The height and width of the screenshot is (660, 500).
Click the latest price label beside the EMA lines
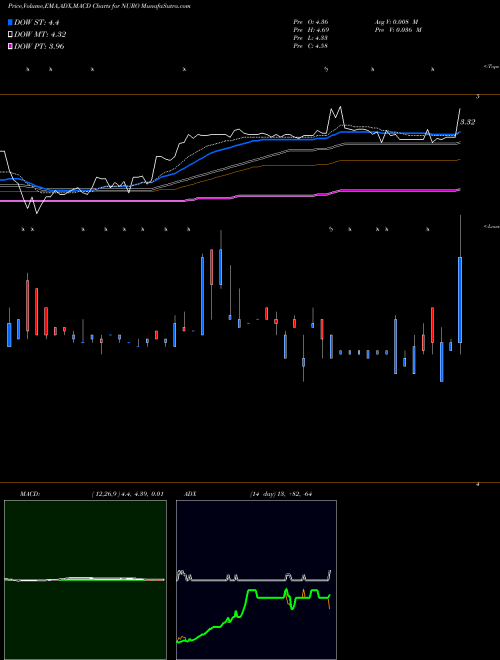click(x=467, y=122)
